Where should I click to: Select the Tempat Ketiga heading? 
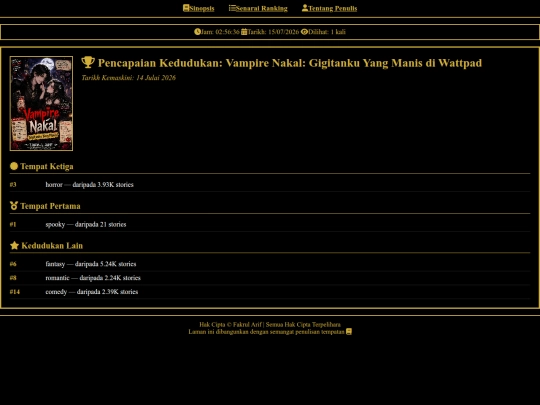coord(47,166)
